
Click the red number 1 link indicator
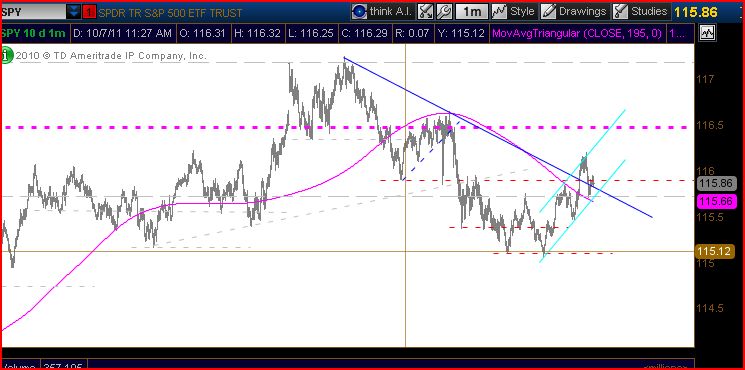click(88, 12)
